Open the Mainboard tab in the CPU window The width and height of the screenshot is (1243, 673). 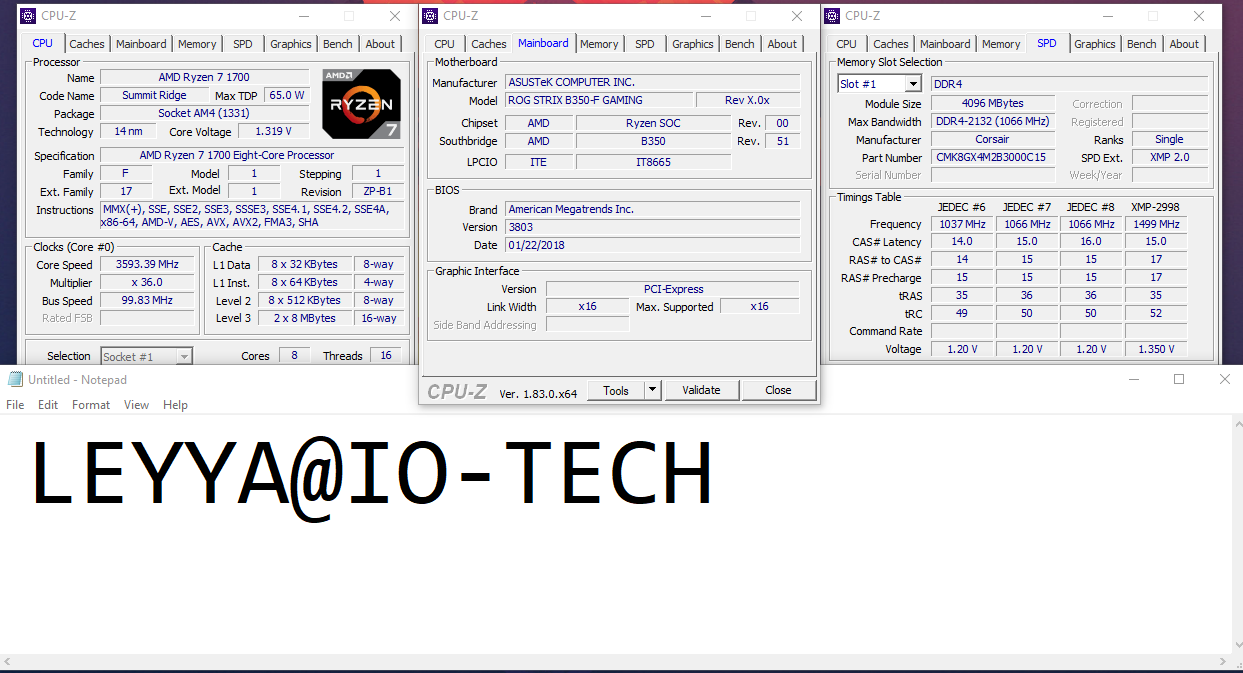point(141,44)
